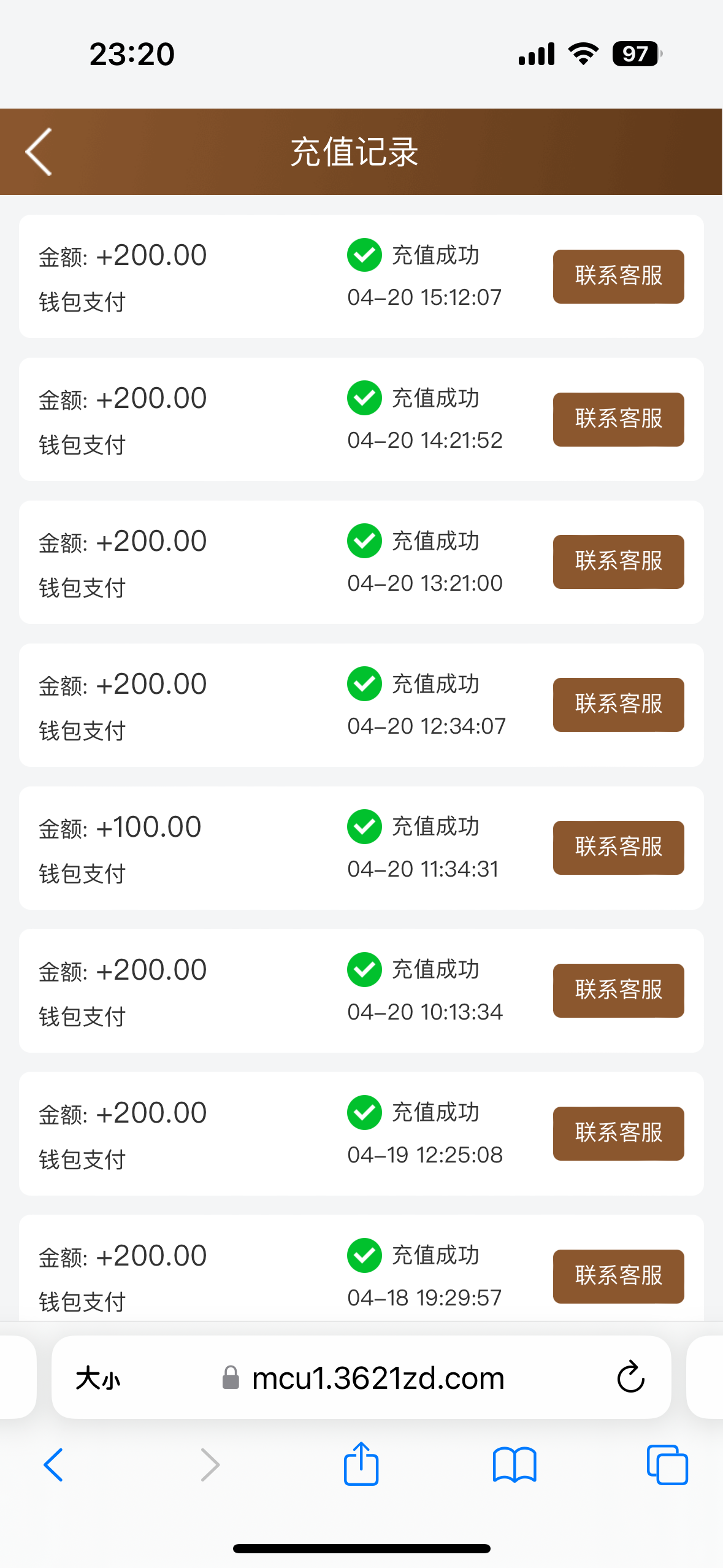
Task: Open the 大小 text size menu
Action: coord(98,1378)
